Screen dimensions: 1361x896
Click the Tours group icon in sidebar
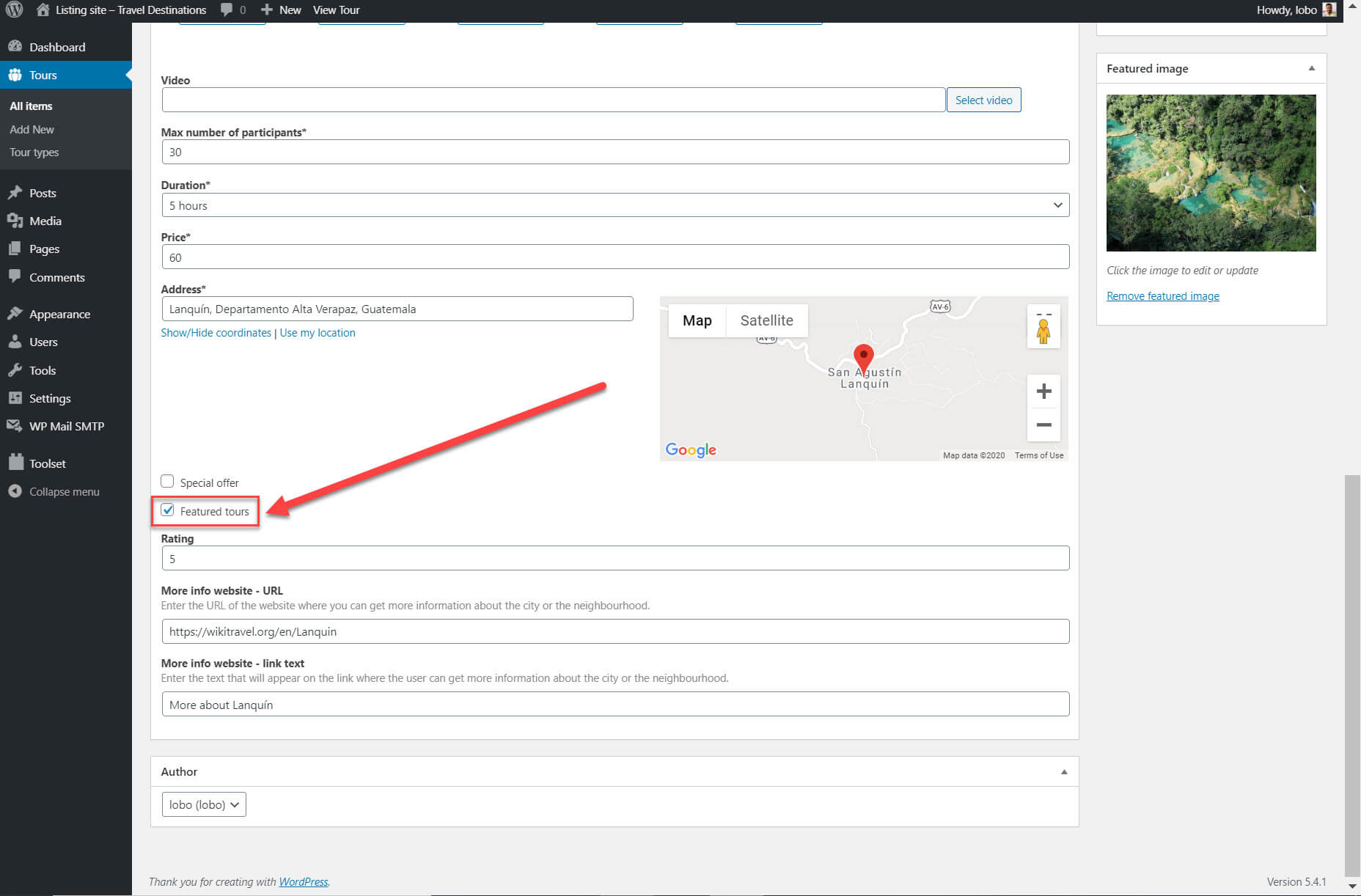[15, 75]
